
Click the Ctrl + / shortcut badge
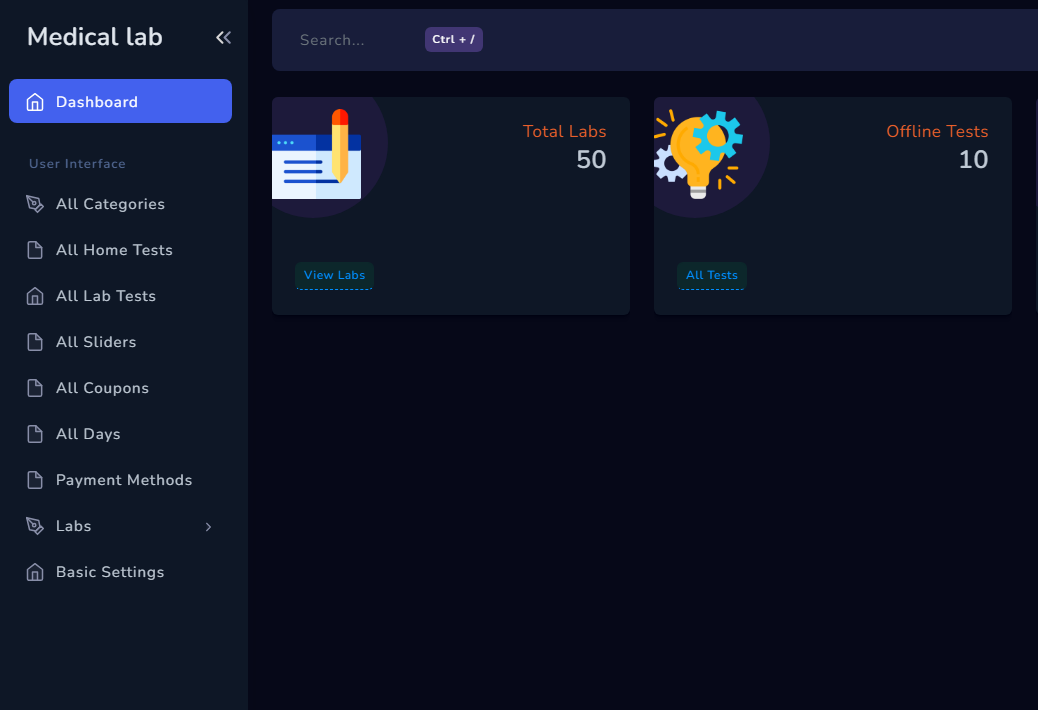click(453, 40)
